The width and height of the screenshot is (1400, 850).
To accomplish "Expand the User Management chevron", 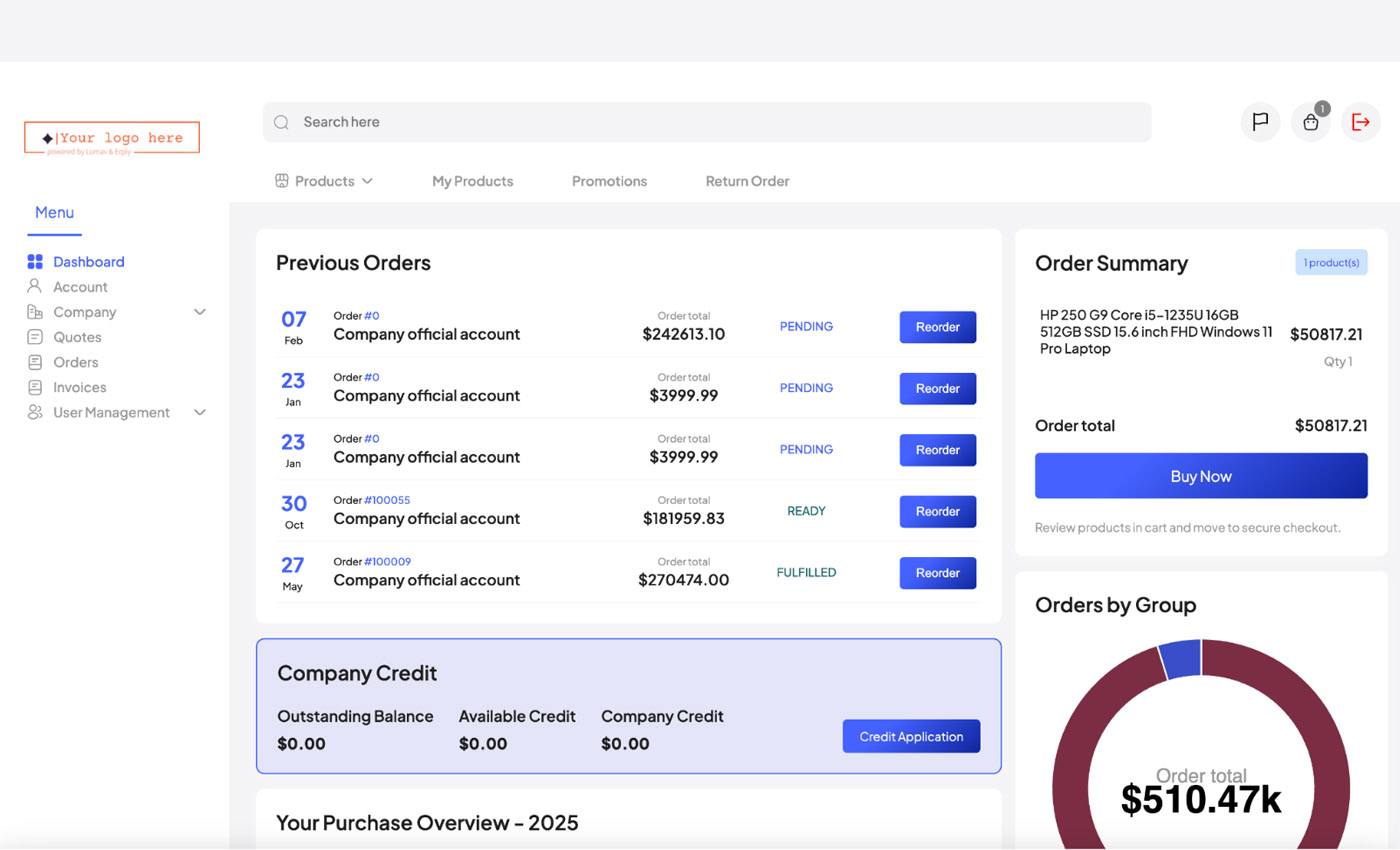I will pyautogui.click(x=200, y=412).
